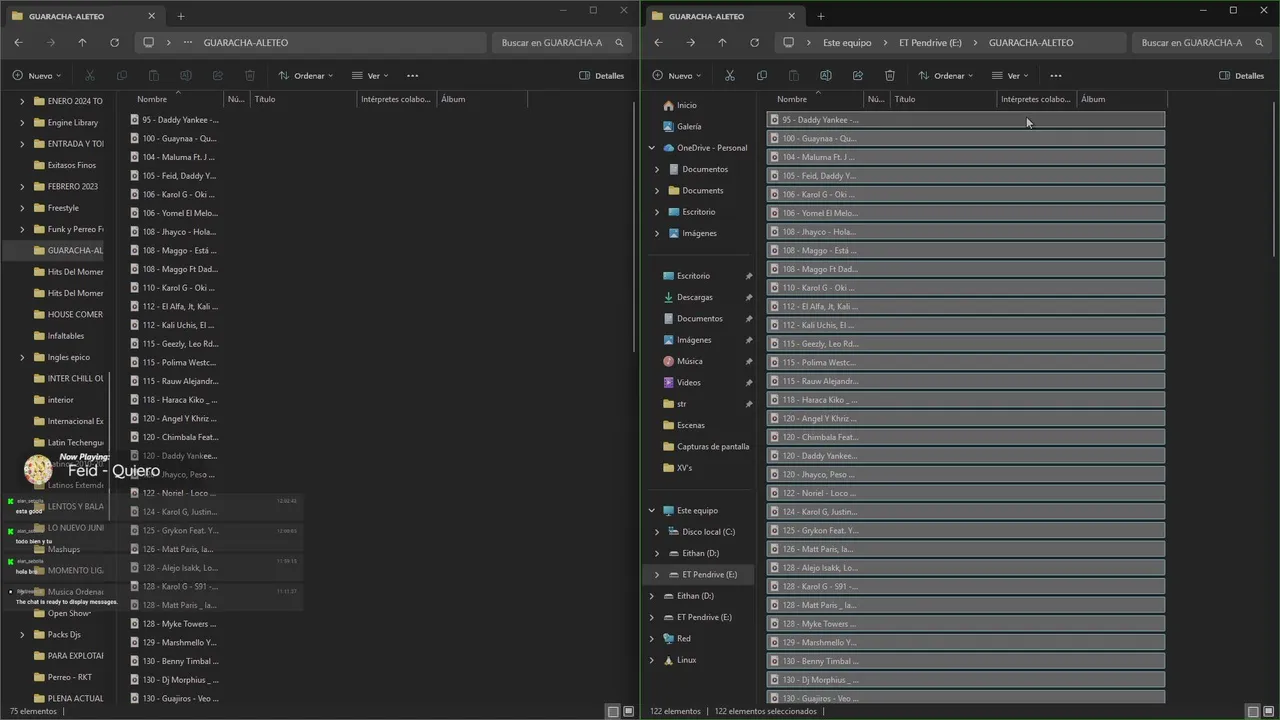Open the Capturas de pantalla folder
The width and height of the screenshot is (1280, 720).
tap(705, 446)
